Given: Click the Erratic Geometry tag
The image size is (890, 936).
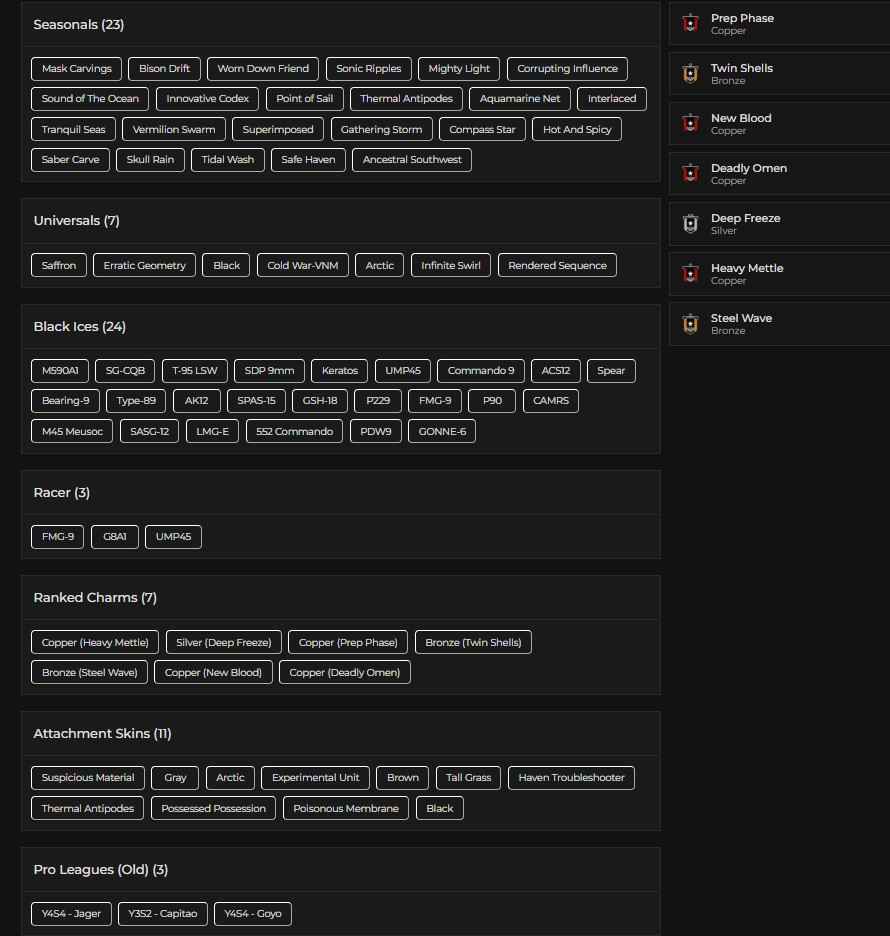Looking at the screenshot, I should [x=144, y=265].
